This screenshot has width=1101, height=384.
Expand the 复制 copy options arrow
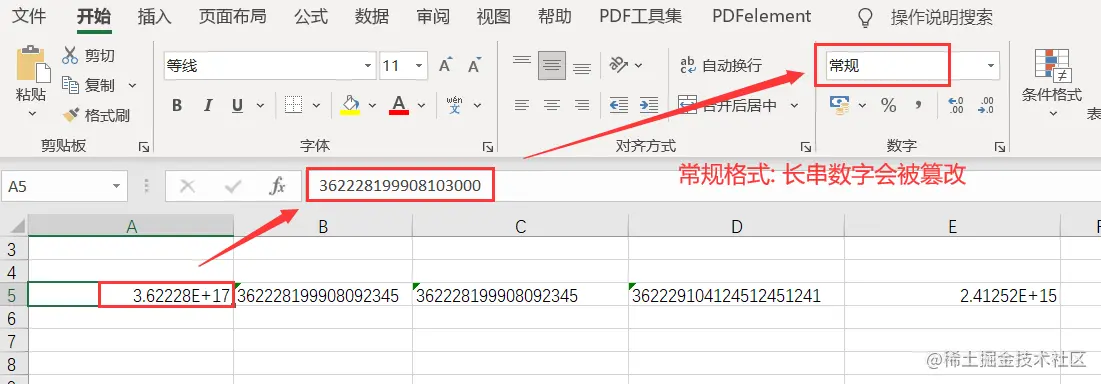pos(132,86)
